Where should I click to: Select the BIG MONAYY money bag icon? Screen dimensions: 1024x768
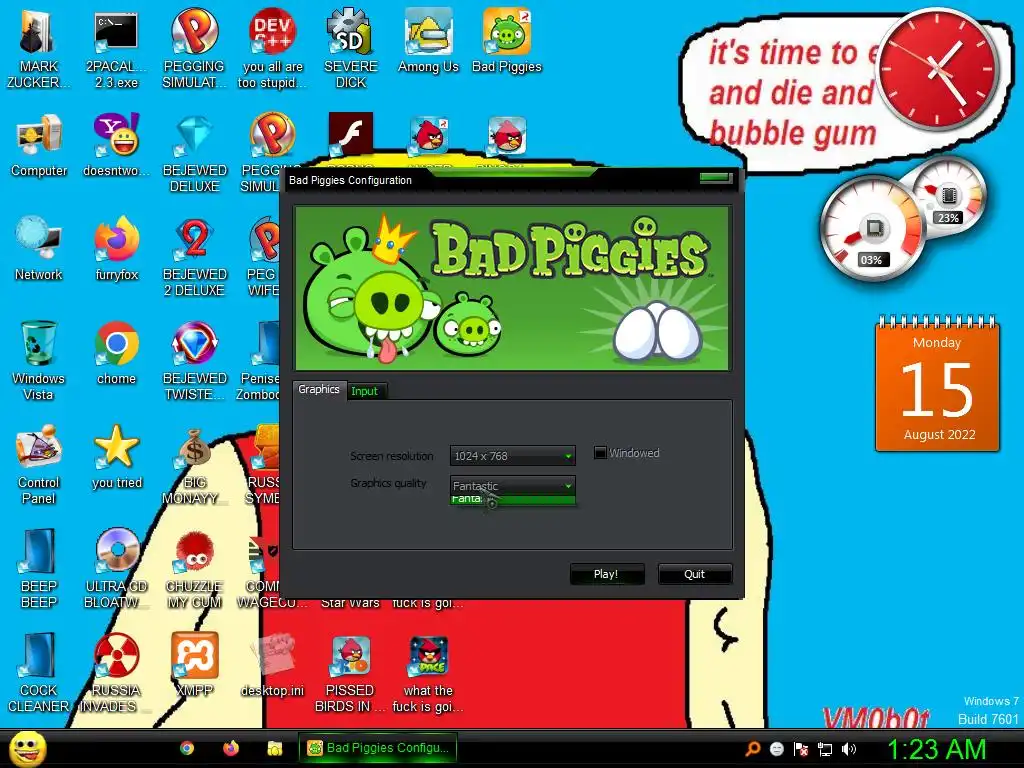[194, 465]
